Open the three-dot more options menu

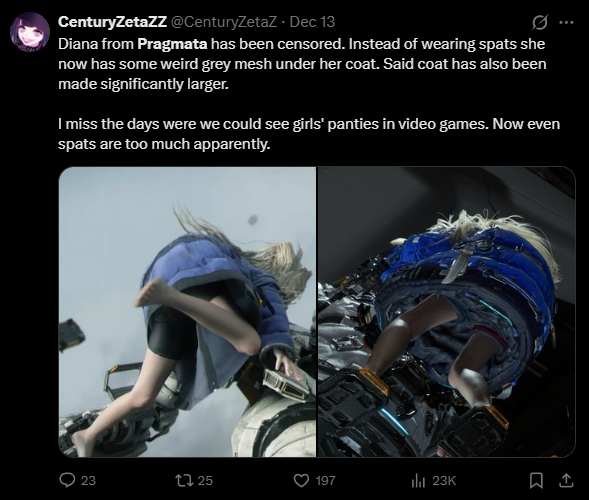(566, 22)
